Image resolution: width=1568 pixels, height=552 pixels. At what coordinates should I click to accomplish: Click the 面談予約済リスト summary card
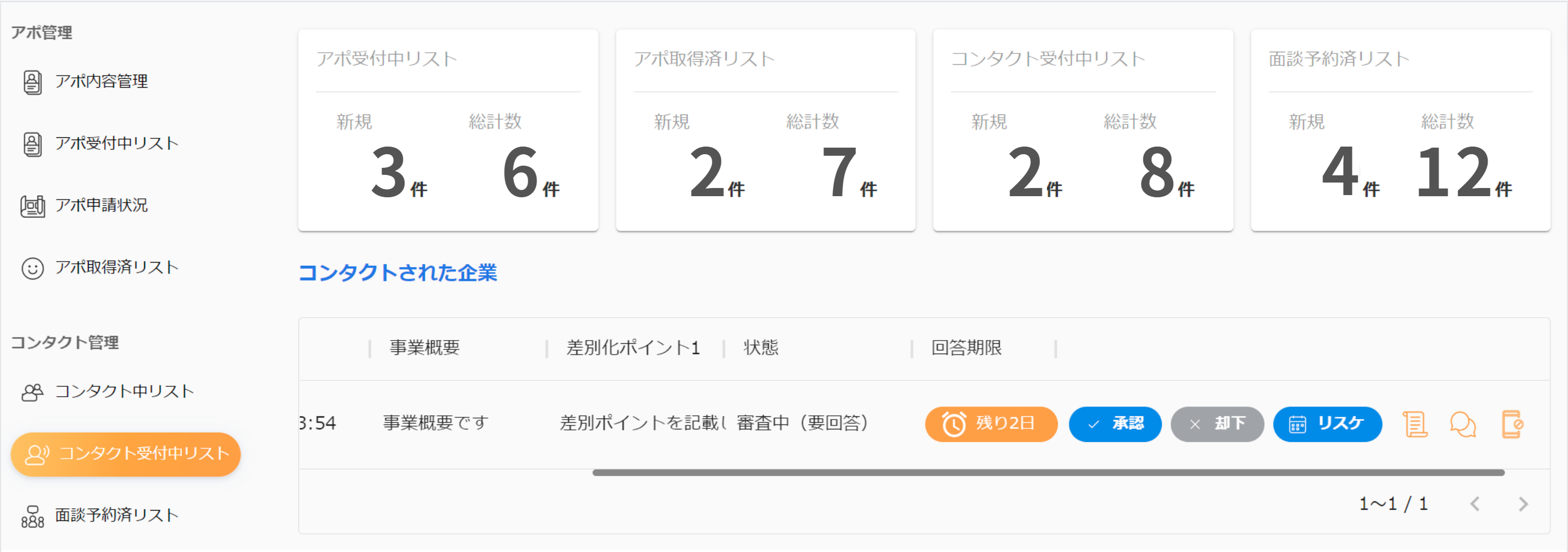point(1400,130)
